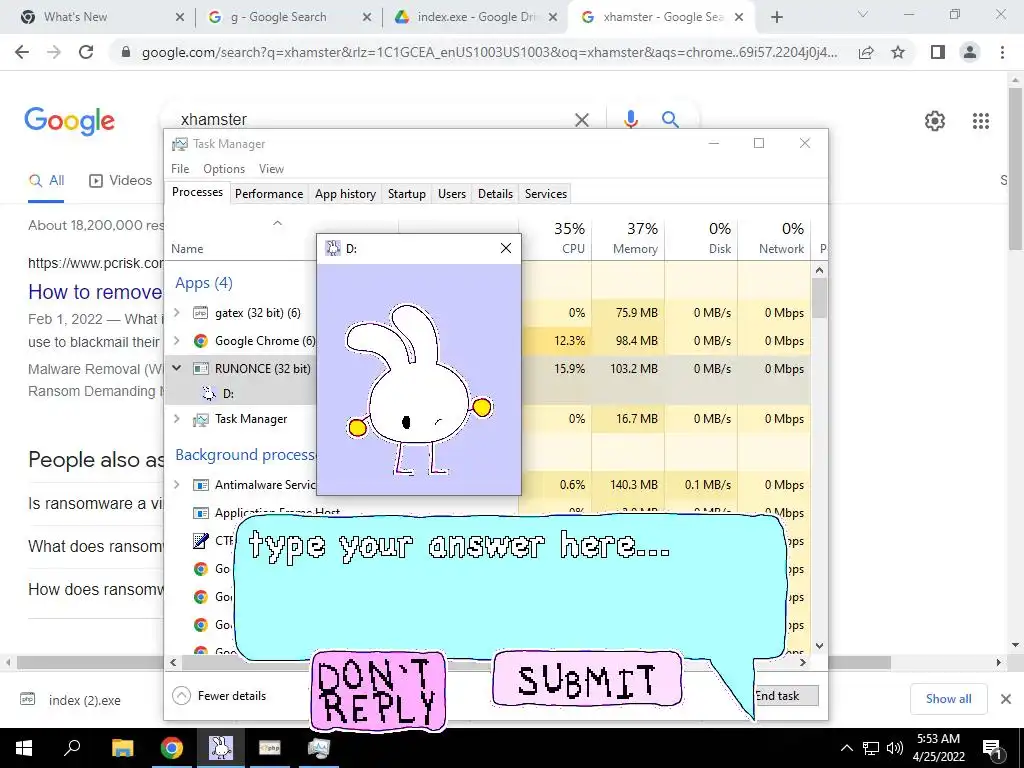Screen dimensions: 1024x768
Task: Click Show all downloads
Action: pos(948,699)
